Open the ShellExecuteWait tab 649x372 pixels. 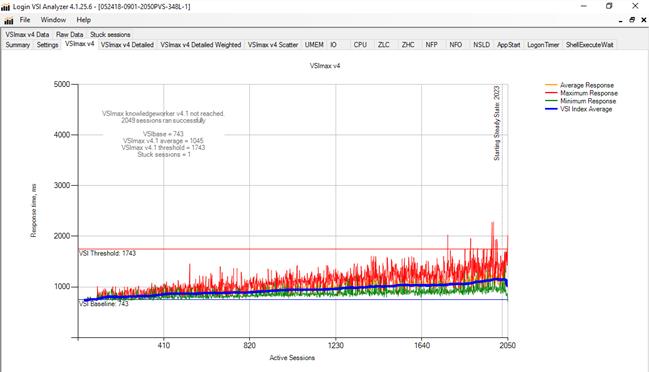click(x=589, y=45)
